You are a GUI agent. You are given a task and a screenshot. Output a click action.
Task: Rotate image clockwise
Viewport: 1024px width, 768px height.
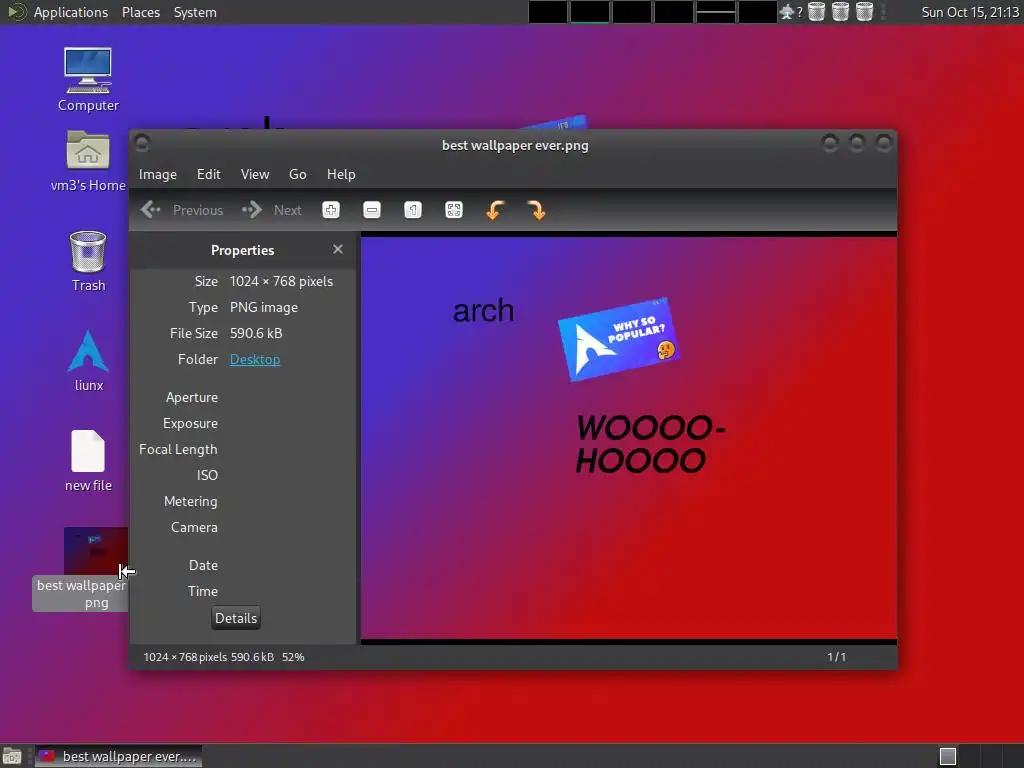tap(536, 210)
